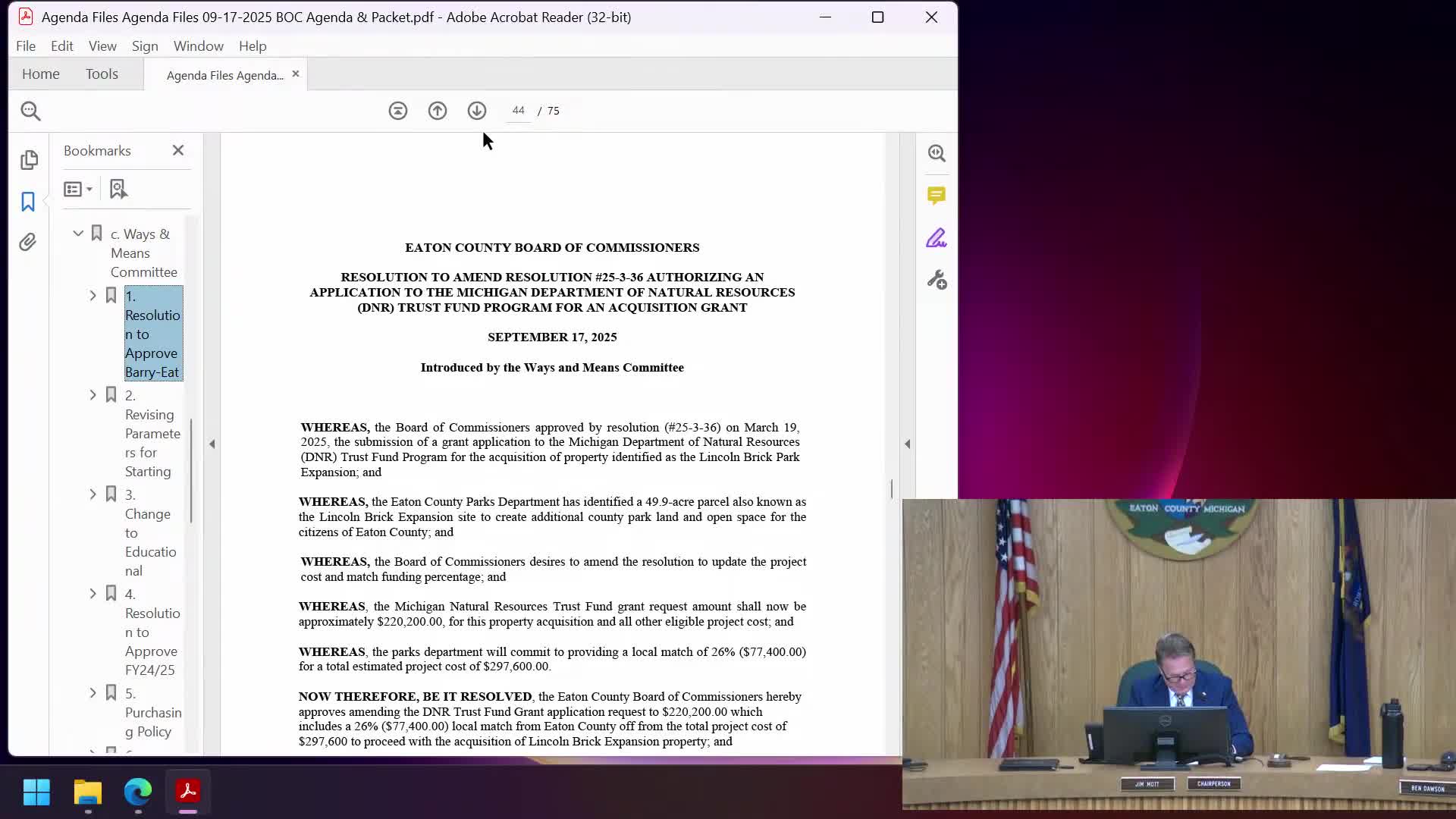Image resolution: width=1456 pixels, height=819 pixels.
Task: Collapse Ways & Means Committee bookmark
Action: [x=78, y=234]
